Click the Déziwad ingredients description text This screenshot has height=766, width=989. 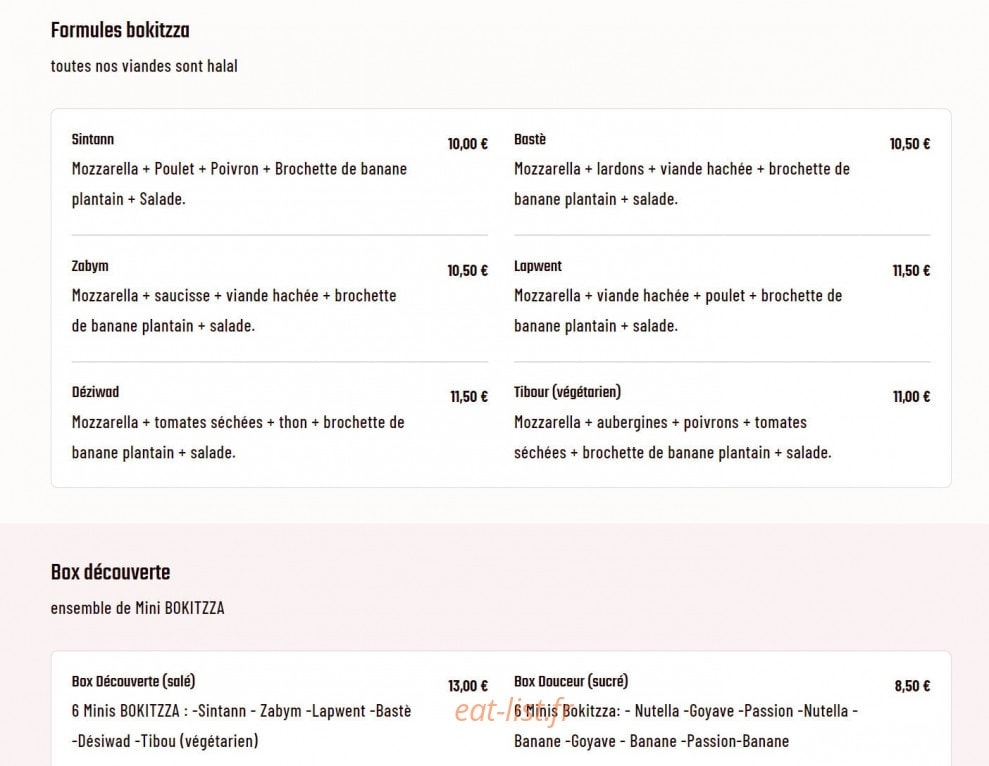coord(238,437)
